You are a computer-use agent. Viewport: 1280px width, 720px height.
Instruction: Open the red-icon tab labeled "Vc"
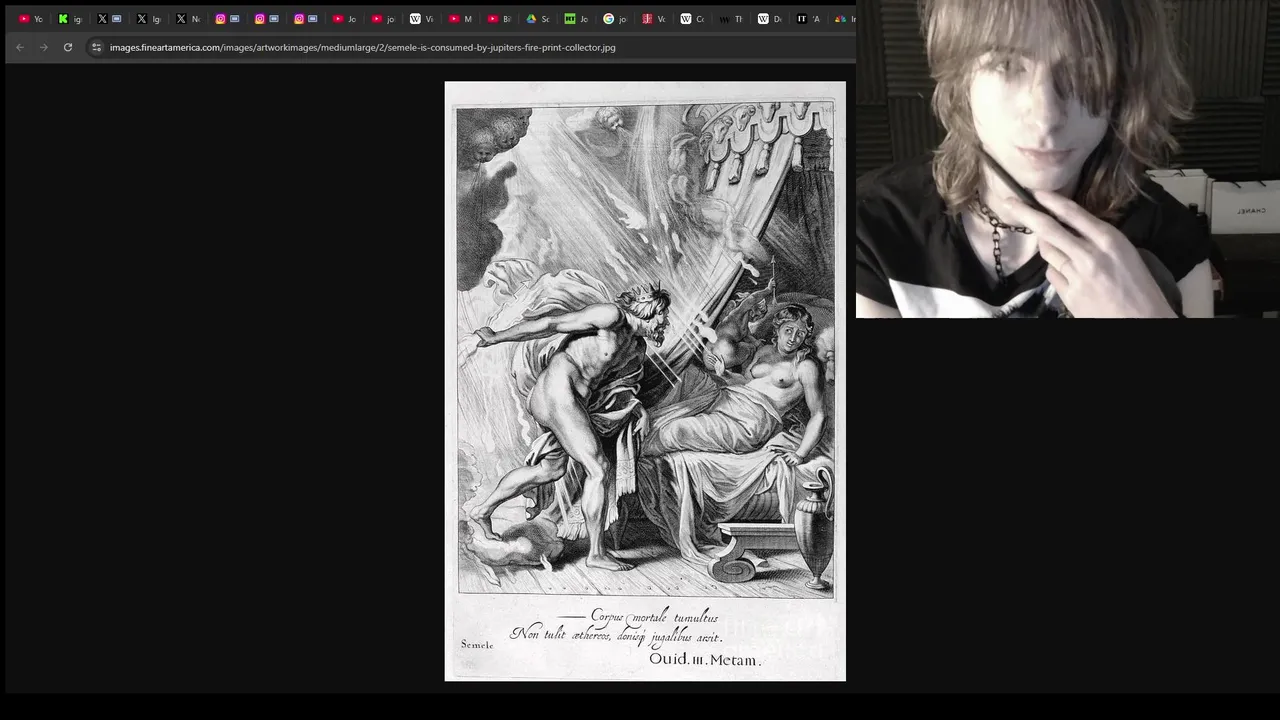pyautogui.click(x=655, y=19)
